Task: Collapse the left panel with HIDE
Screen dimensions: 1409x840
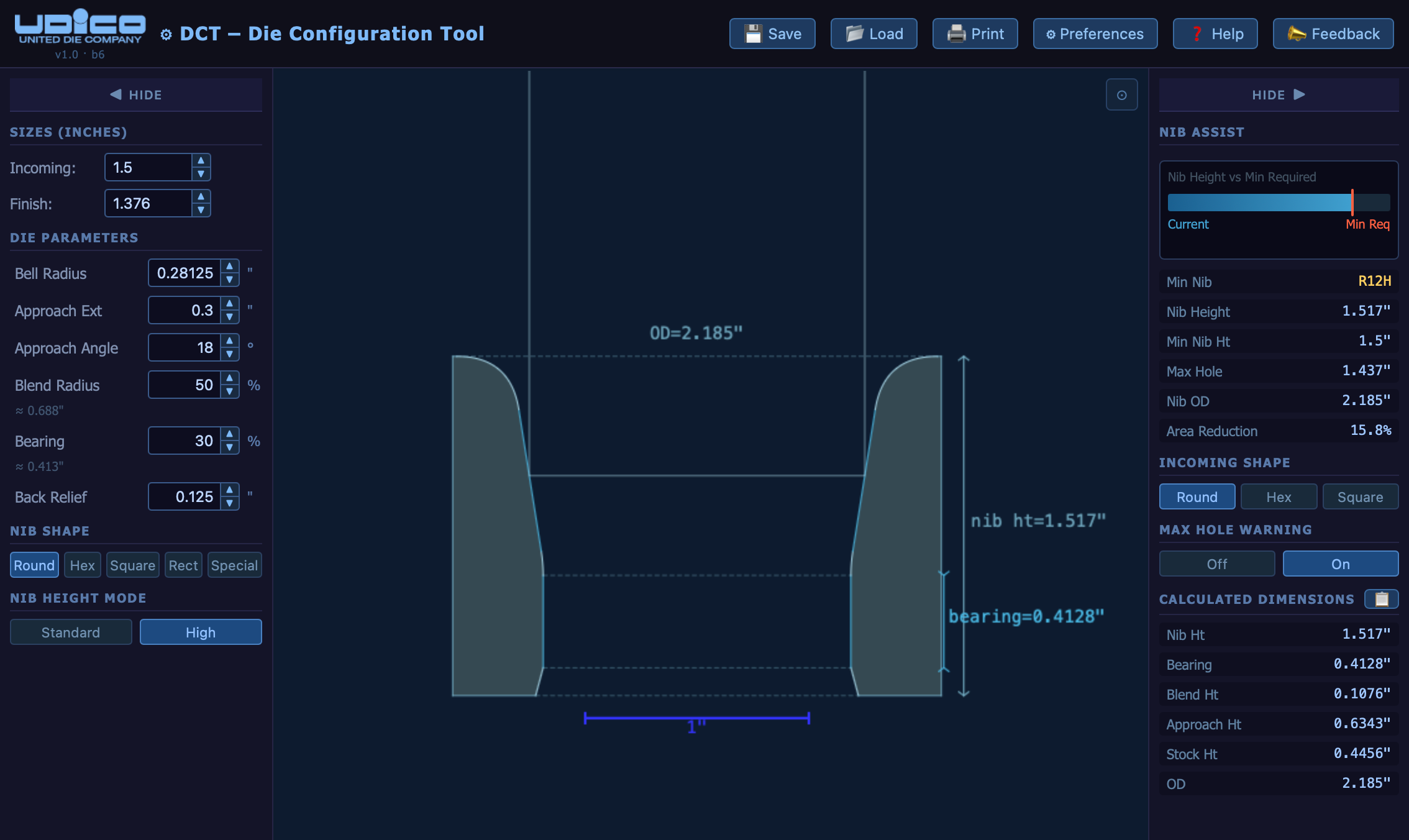Action: 136,94
